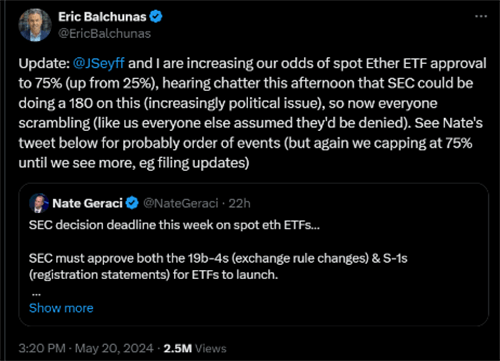Click the Eric Balchunas display name
This screenshot has height=361, width=500.
pos(102,17)
